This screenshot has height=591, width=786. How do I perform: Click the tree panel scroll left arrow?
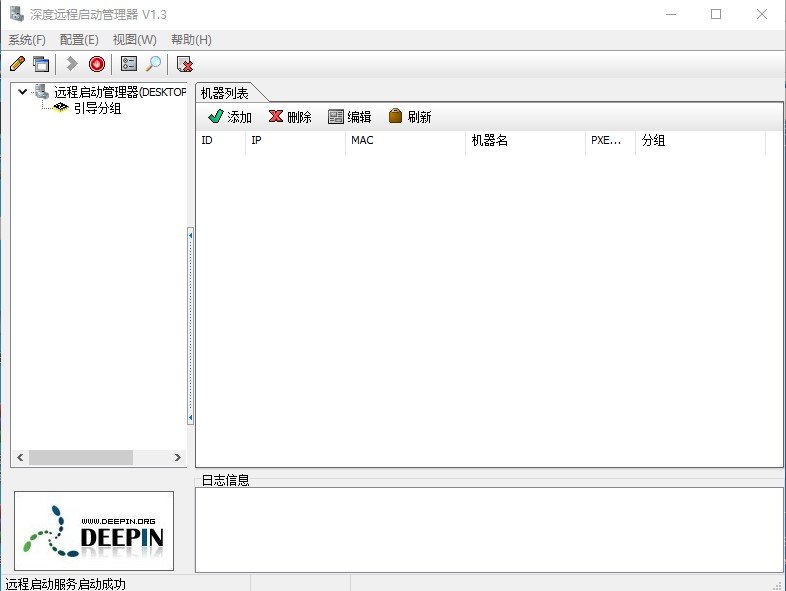click(x=20, y=457)
